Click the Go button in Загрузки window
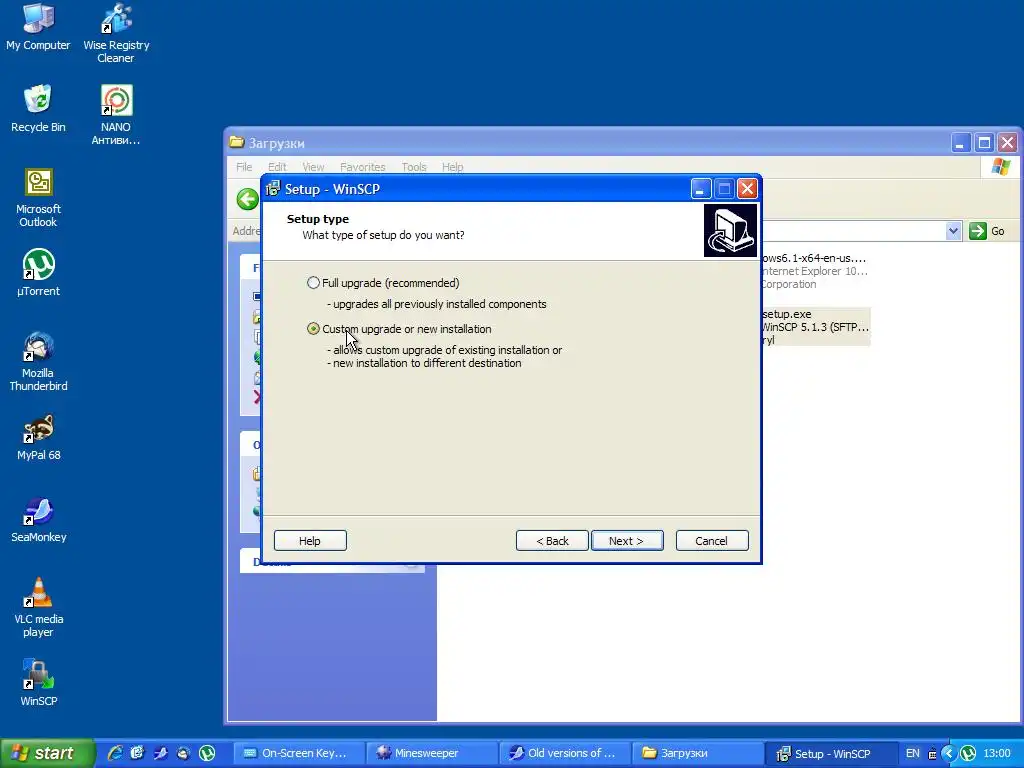Image resolution: width=1024 pixels, height=768 pixels. coord(987,231)
